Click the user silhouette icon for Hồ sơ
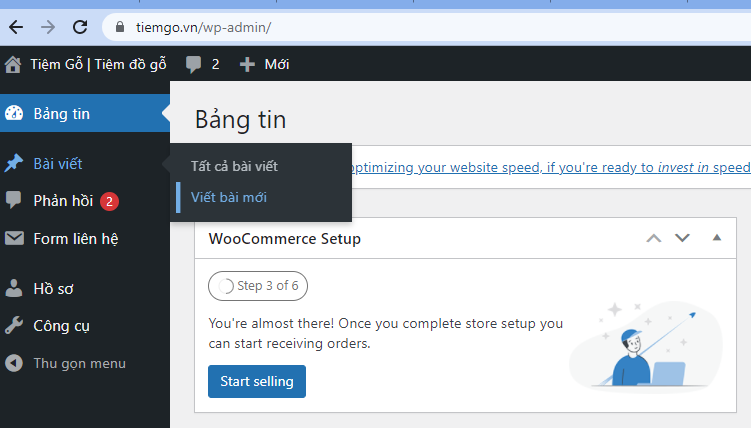Screen dimensions: 751x428 [x=14, y=288]
